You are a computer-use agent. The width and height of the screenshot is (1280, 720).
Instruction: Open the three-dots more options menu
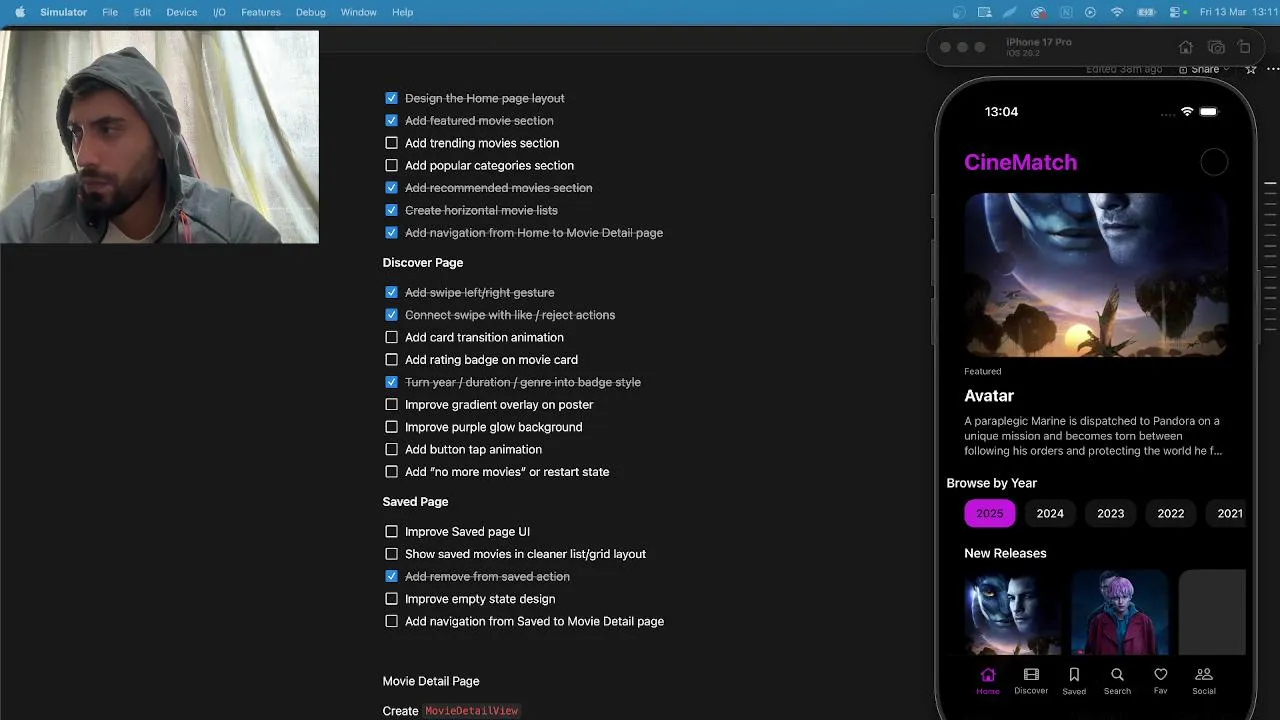coord(1273,69)
